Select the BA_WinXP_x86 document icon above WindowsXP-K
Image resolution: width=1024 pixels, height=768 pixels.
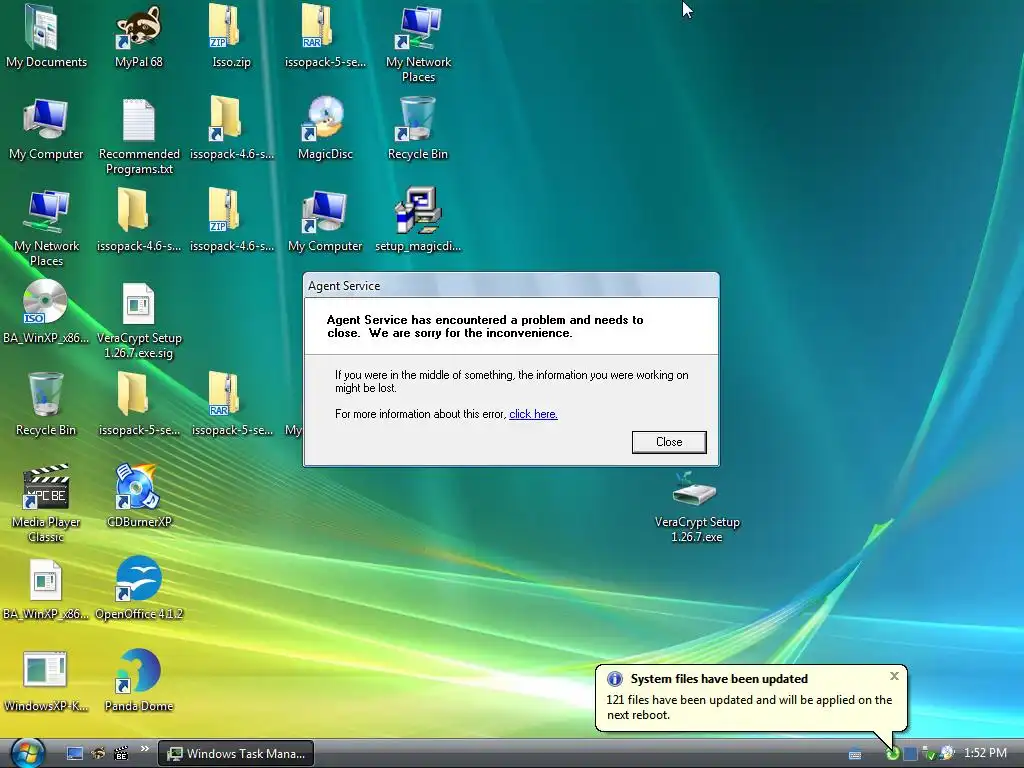click(x=46, y=588)
